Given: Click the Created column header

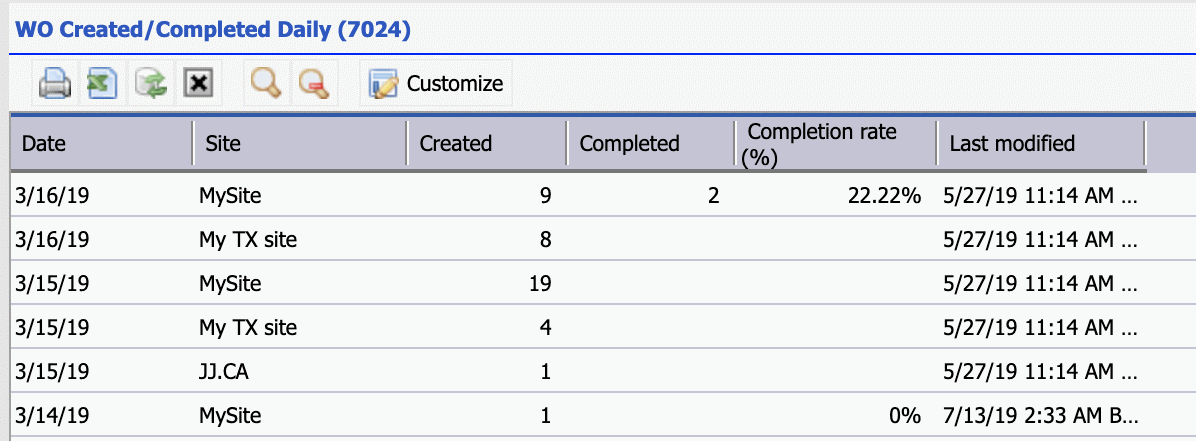Looking at the screenshot, I should (x=456, y=144).
